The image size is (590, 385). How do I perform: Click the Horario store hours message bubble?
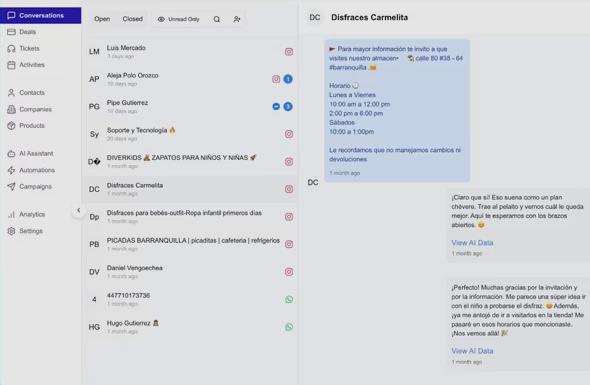coord(397,111)
